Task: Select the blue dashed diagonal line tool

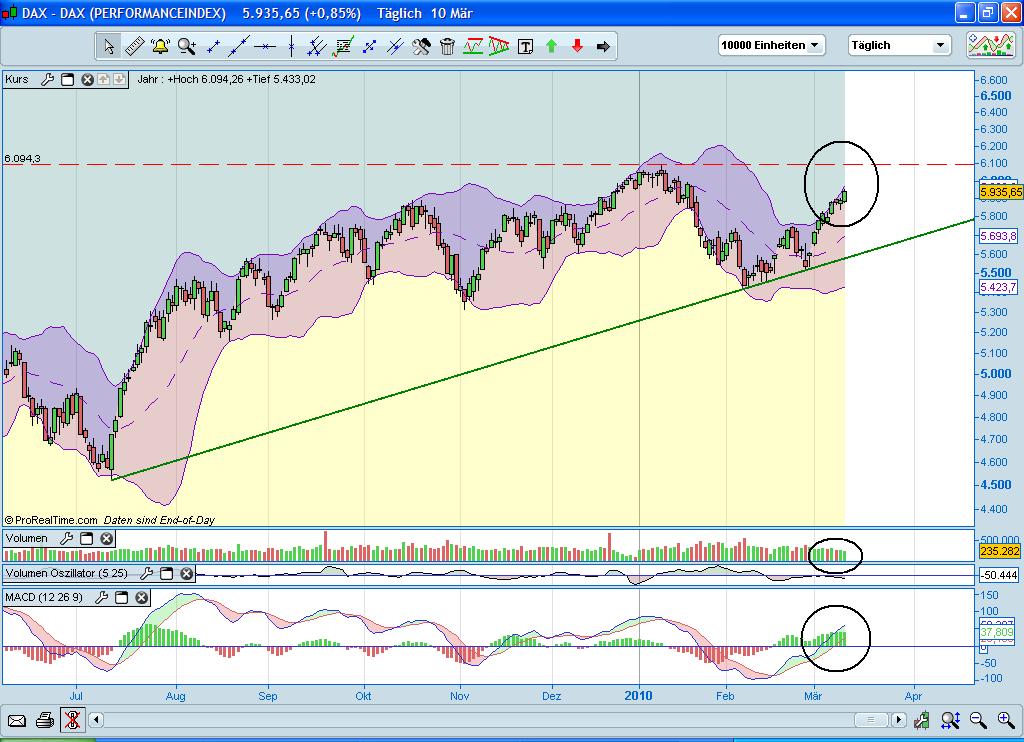Action: [x=369, y=46]
